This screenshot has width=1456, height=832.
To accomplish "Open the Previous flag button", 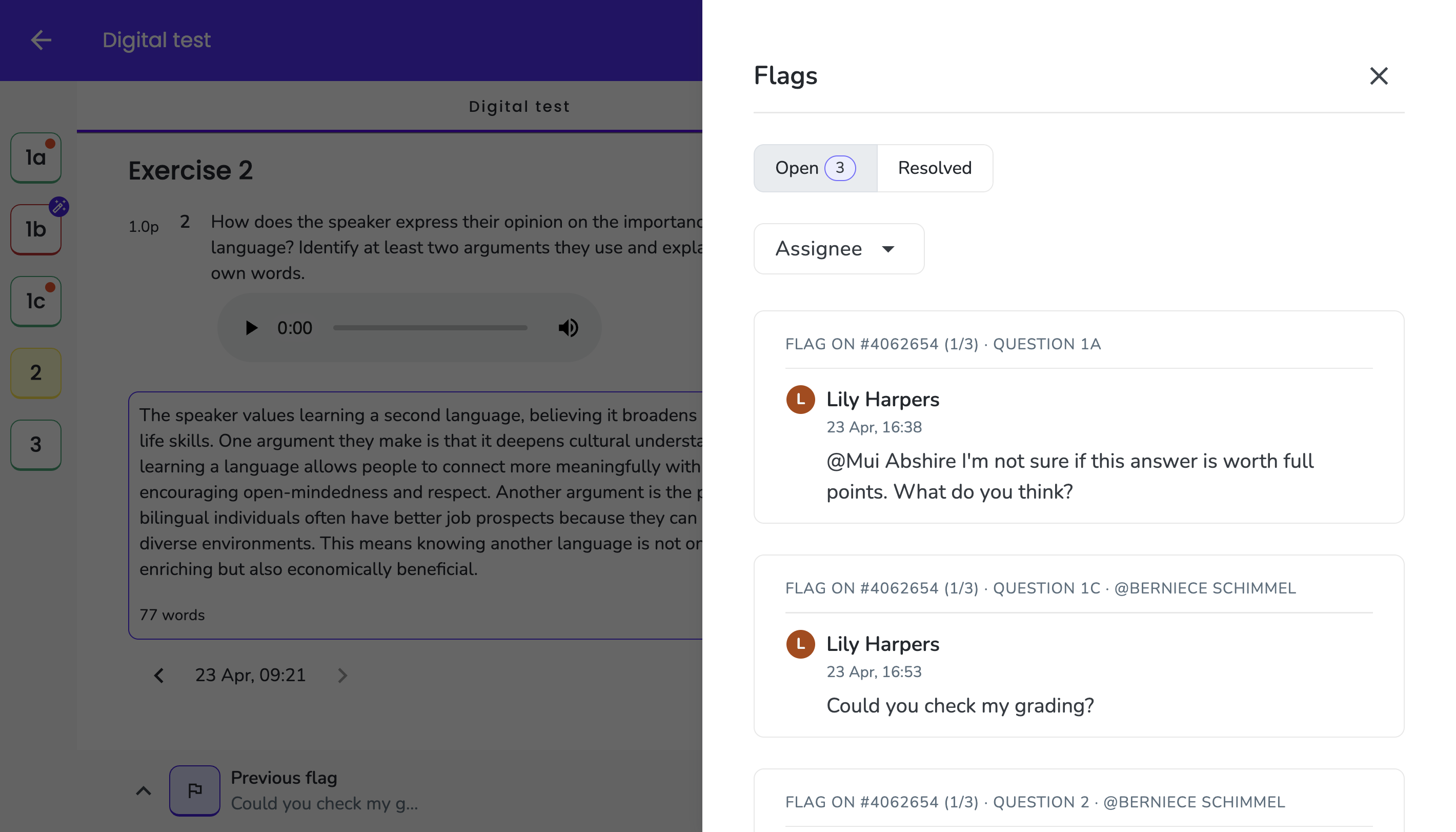I will pos(195,790).
